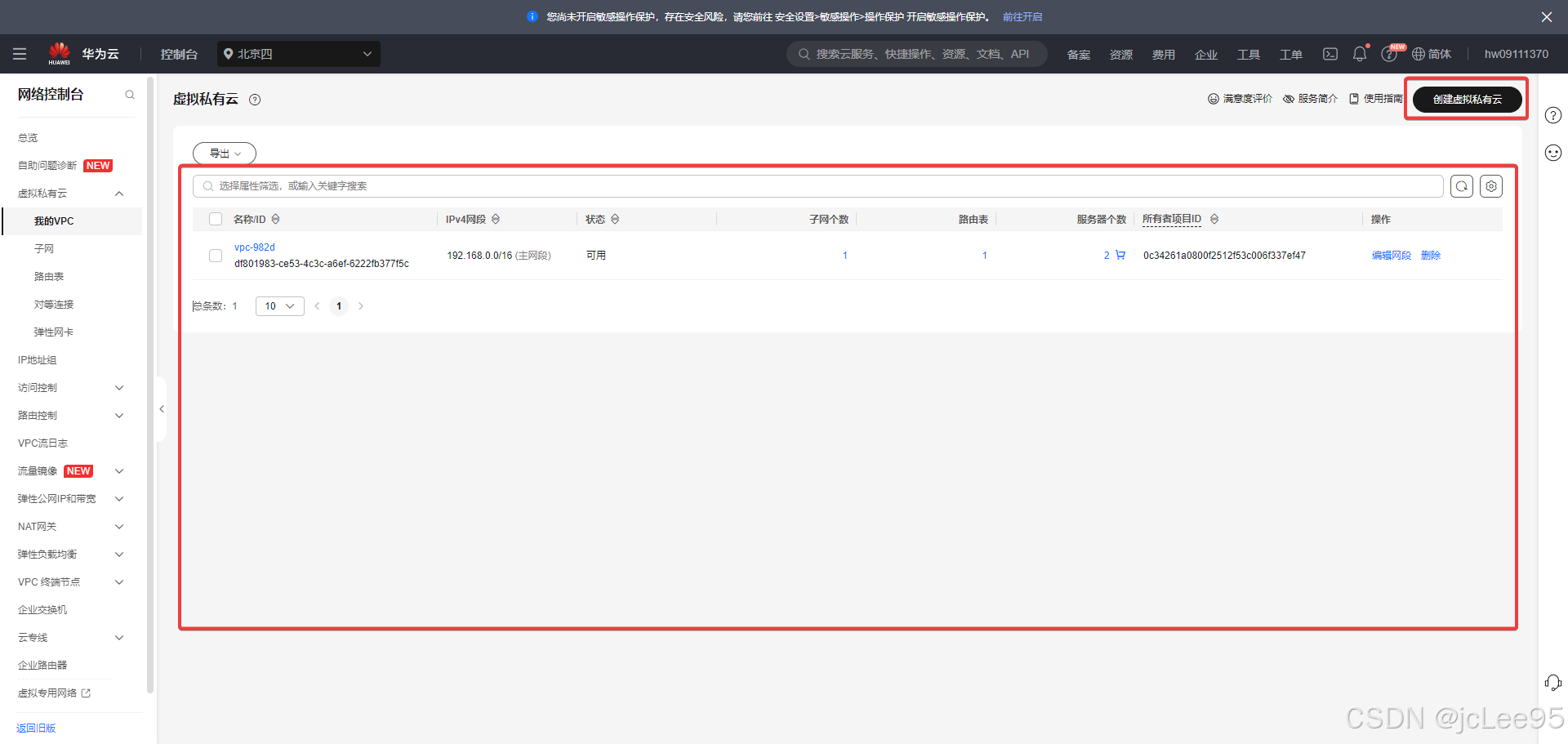Click 删除 for vpc-982d
Screen dimensions: 1568x744
[x=1431, y=256]
